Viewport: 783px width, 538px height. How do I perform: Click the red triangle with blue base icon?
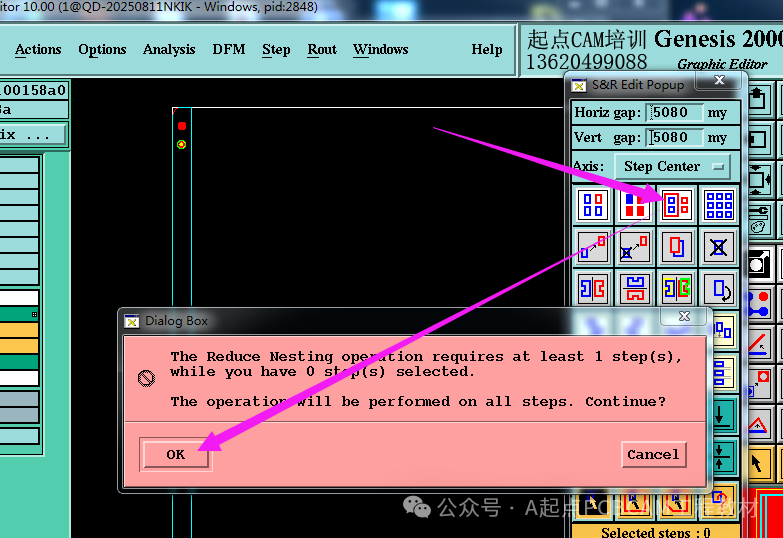761,425
